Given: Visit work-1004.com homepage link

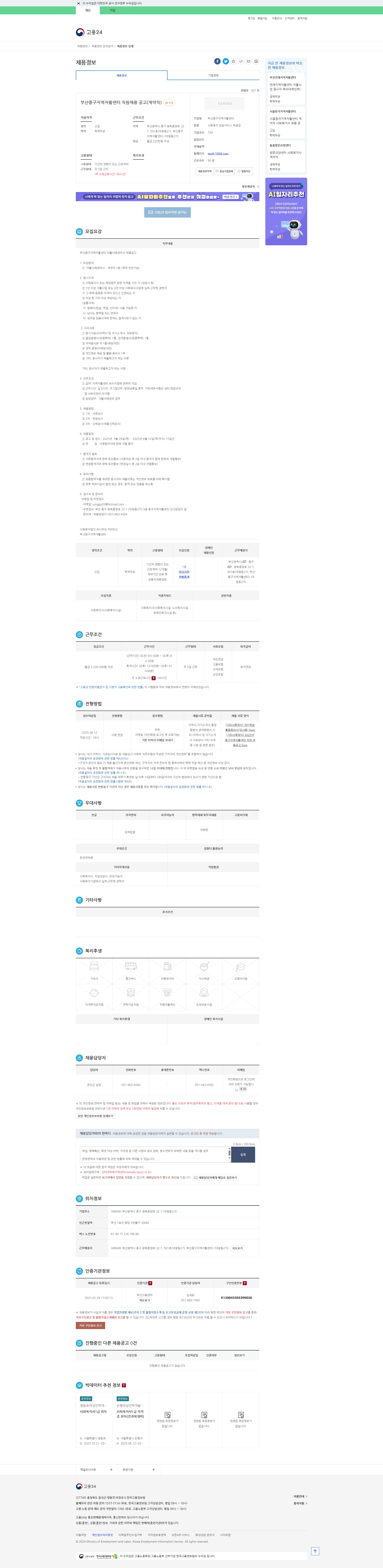Looking at the screenshot, I should [x=218, y=153].
